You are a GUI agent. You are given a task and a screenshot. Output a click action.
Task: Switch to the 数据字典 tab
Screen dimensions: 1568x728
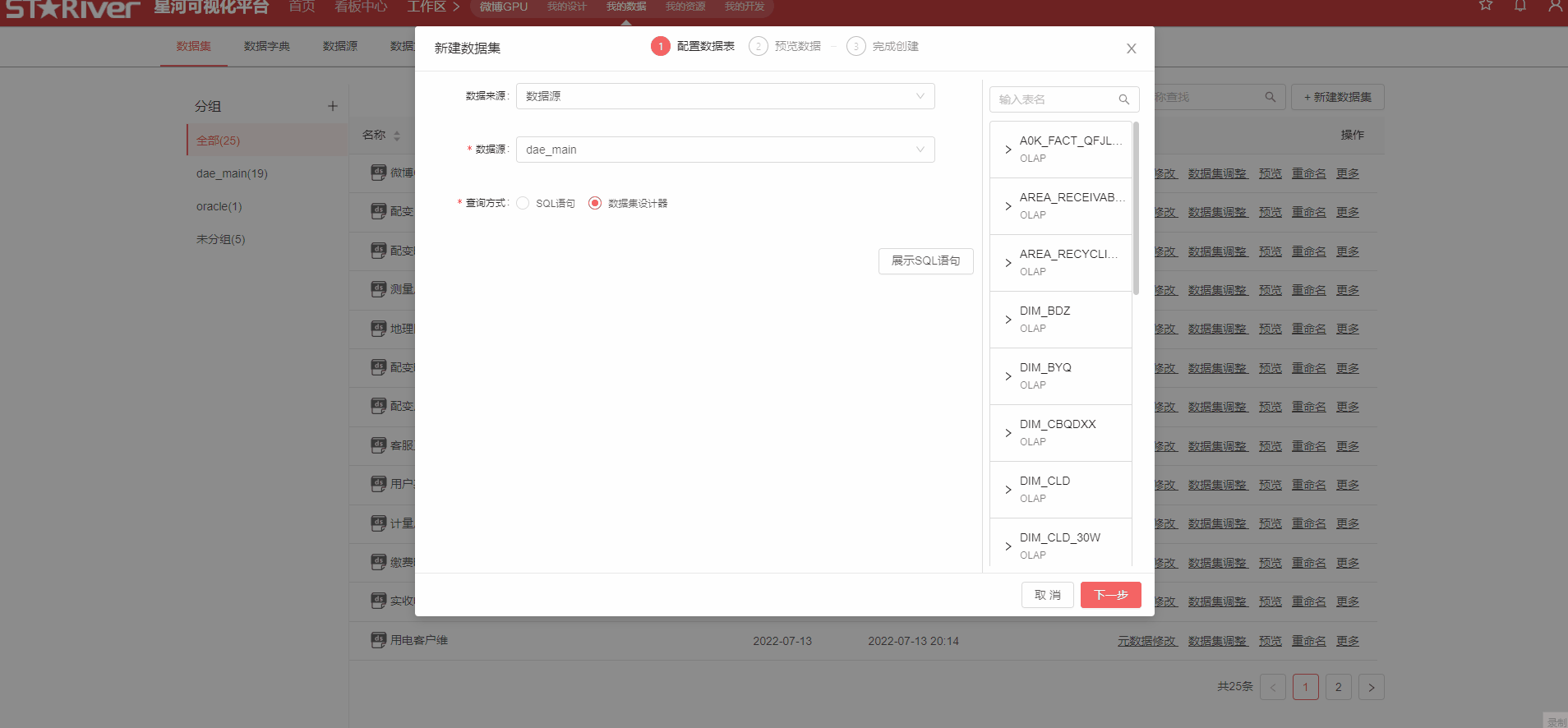click(266, 46)
